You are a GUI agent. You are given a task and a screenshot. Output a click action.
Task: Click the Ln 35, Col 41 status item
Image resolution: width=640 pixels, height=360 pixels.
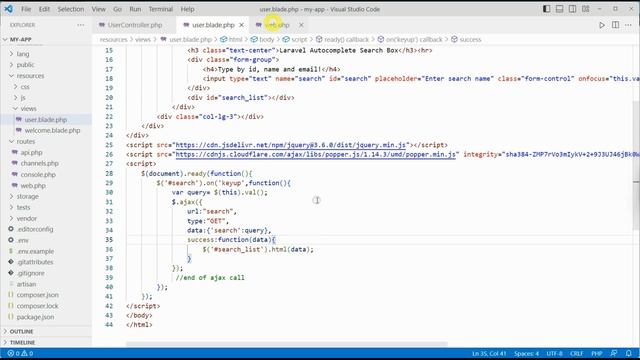pyautogui.click(x=489, y=353)
